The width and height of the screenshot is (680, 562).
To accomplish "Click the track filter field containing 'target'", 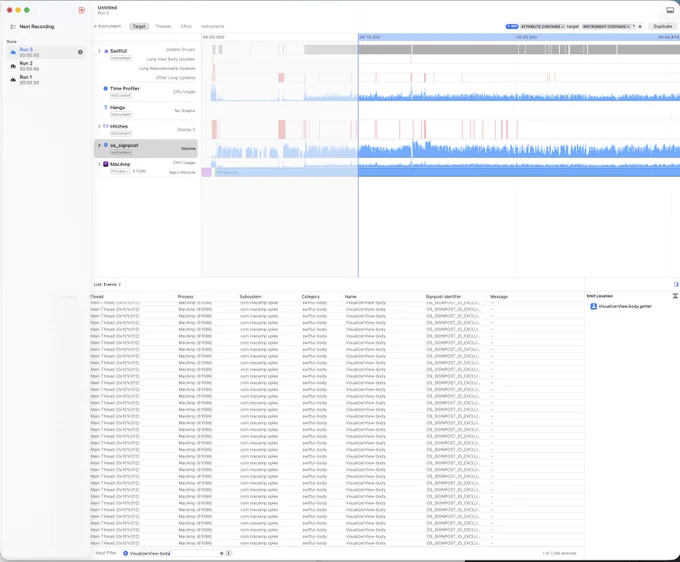I will 573,26.
